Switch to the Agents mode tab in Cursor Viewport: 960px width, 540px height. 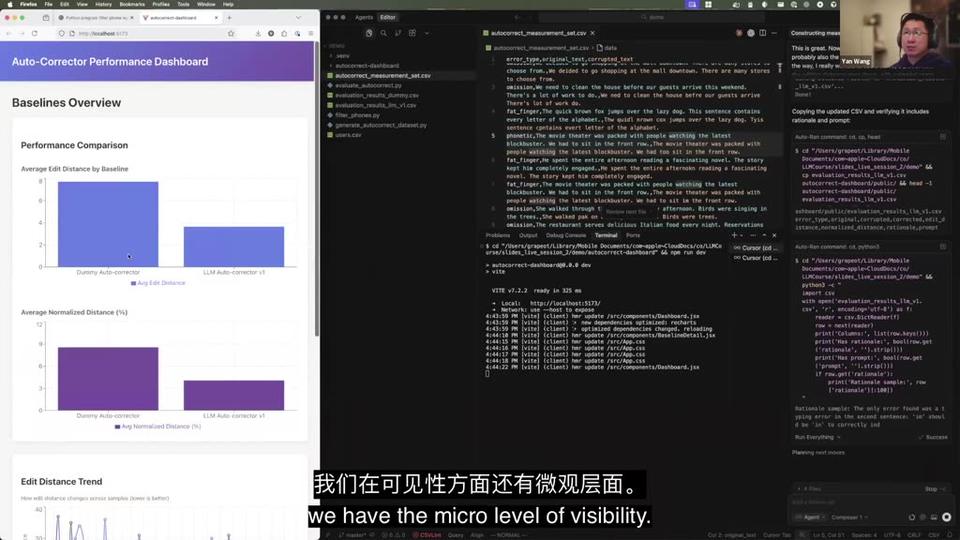364,17
